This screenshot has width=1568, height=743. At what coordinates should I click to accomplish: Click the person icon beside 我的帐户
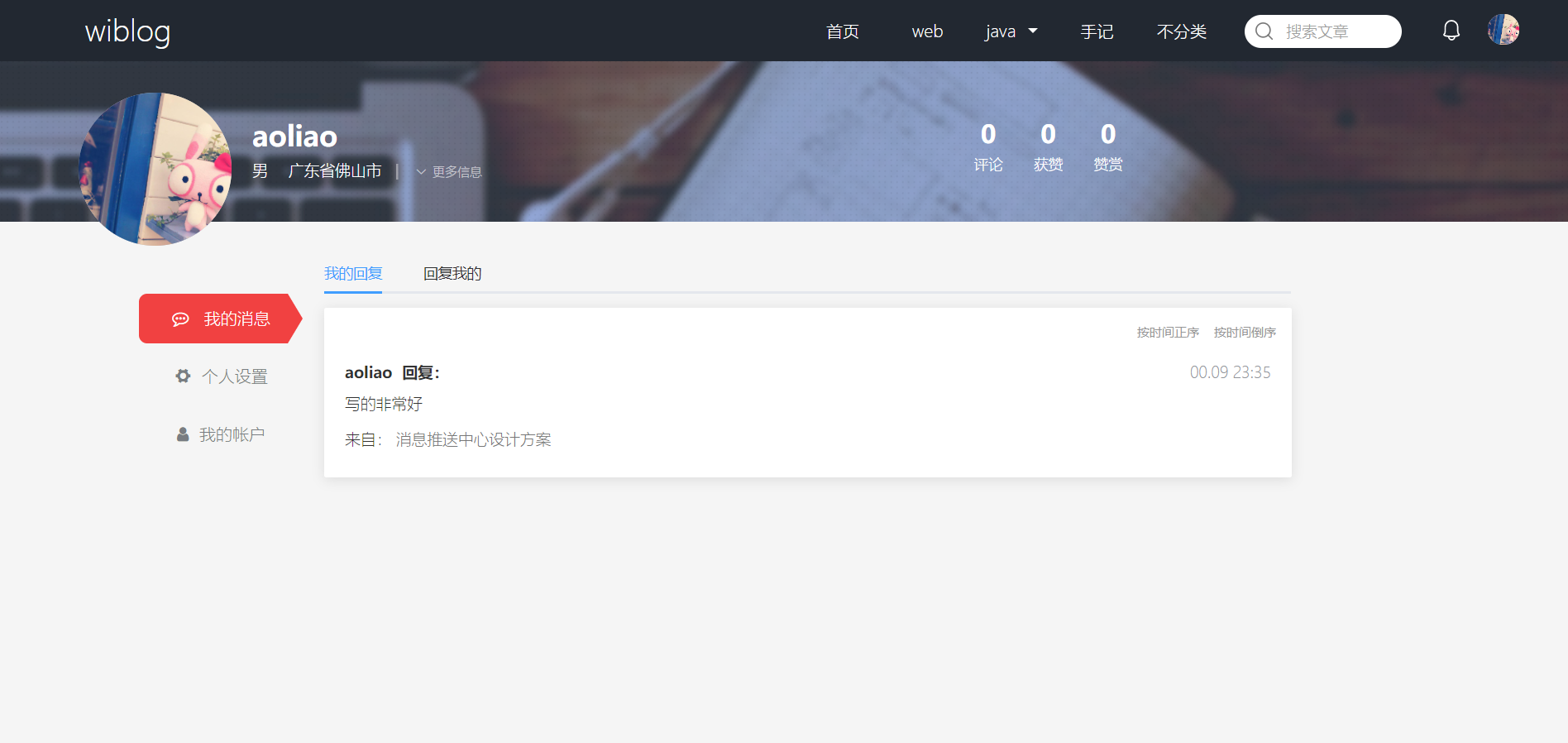click(183, 434)
